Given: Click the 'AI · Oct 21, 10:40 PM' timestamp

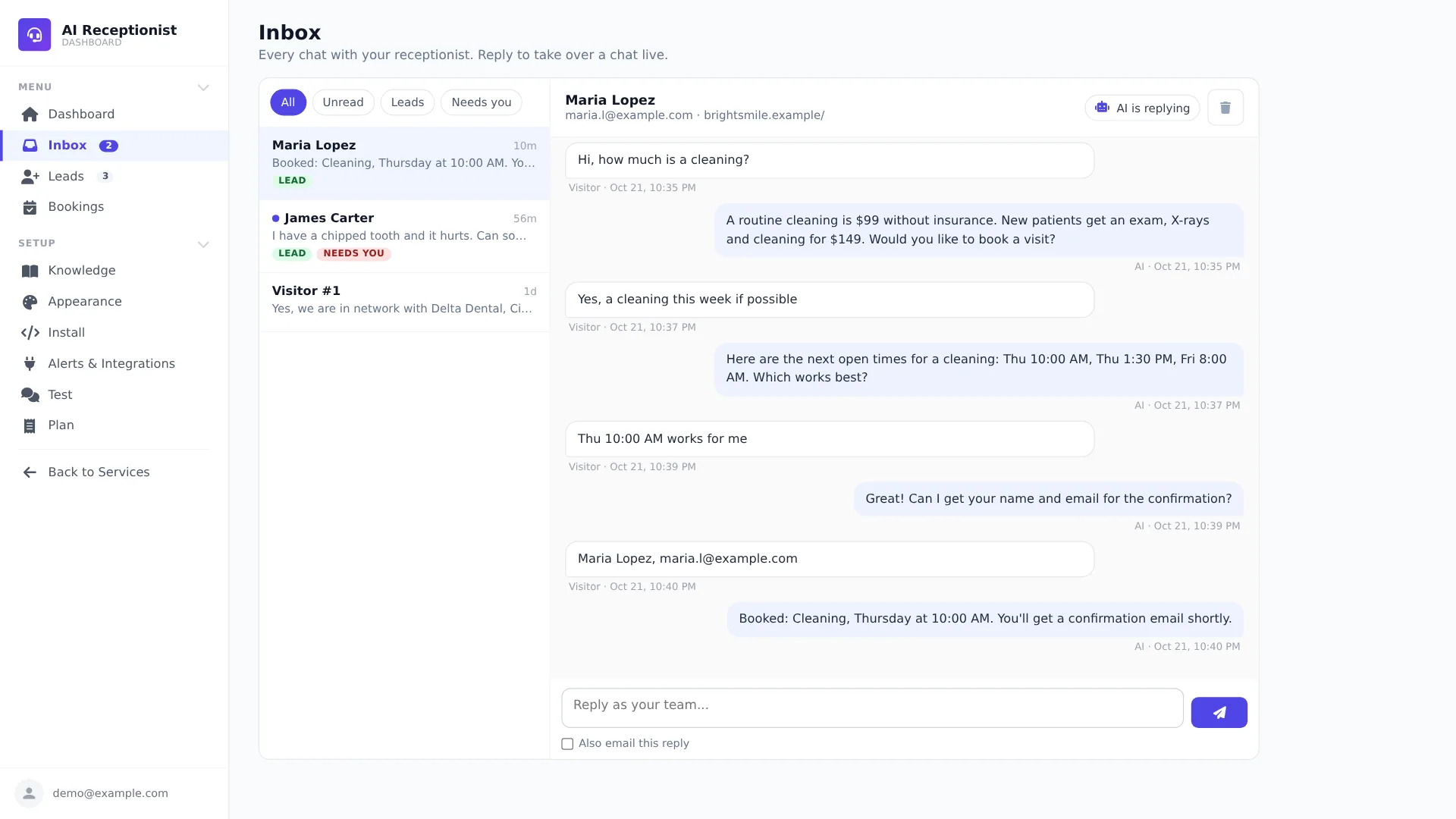Looking at the screenshot, I should [x=1187, y=647].
